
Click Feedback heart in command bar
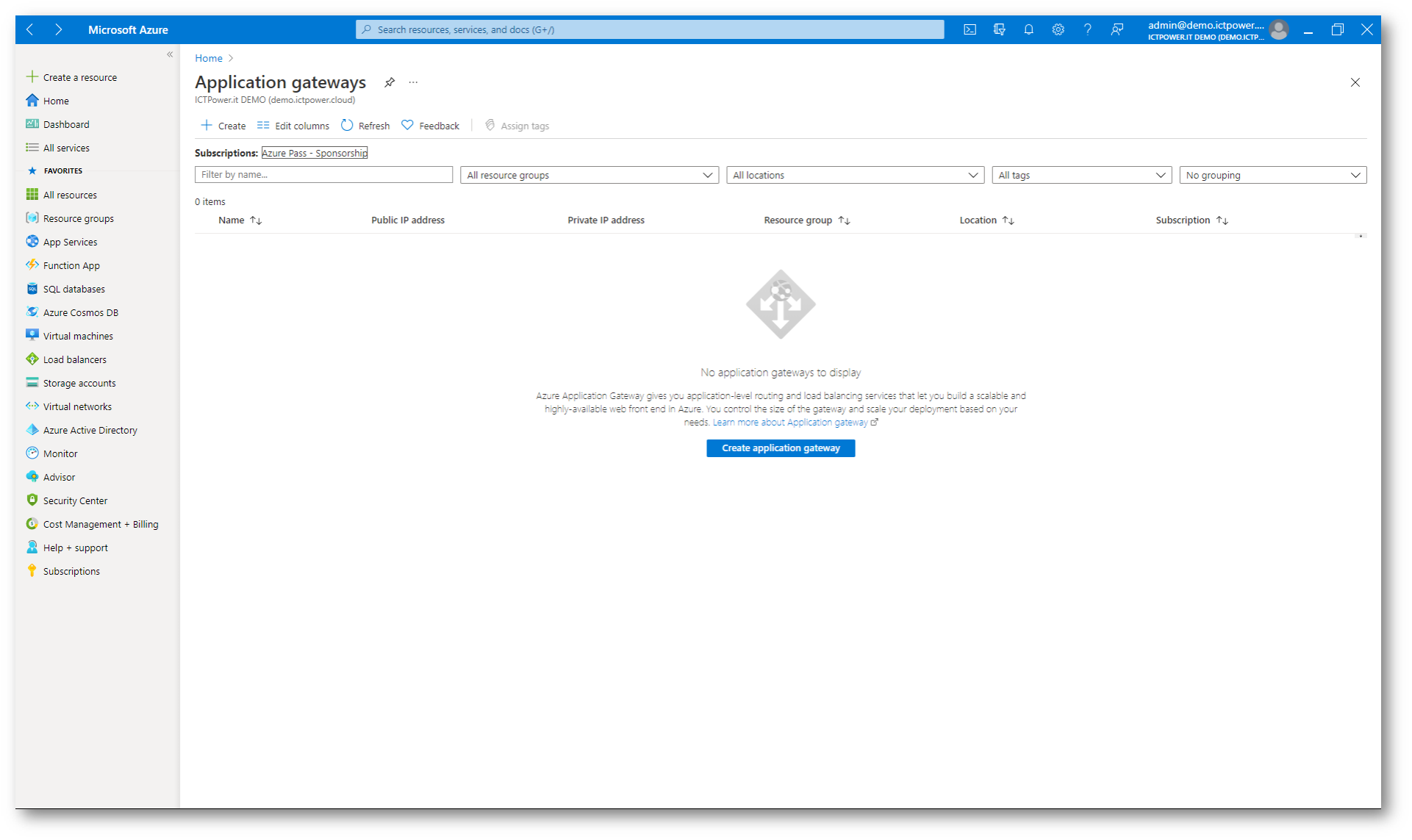[431, 126]
